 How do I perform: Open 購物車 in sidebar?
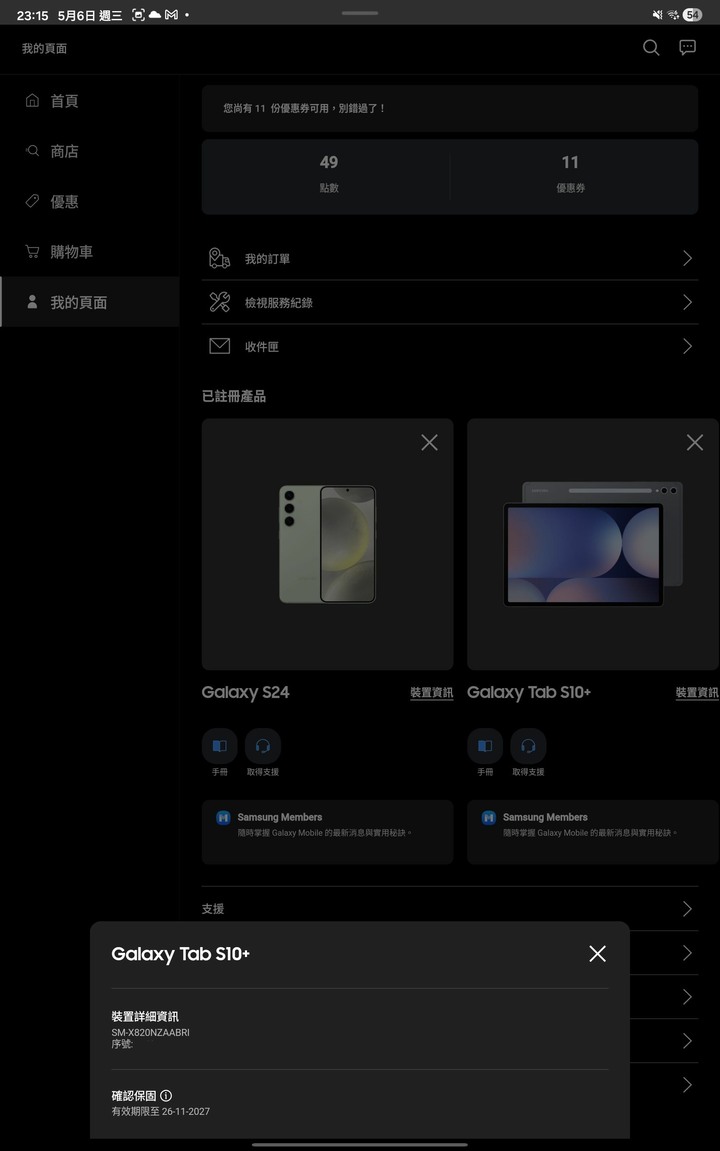(90, 252)
